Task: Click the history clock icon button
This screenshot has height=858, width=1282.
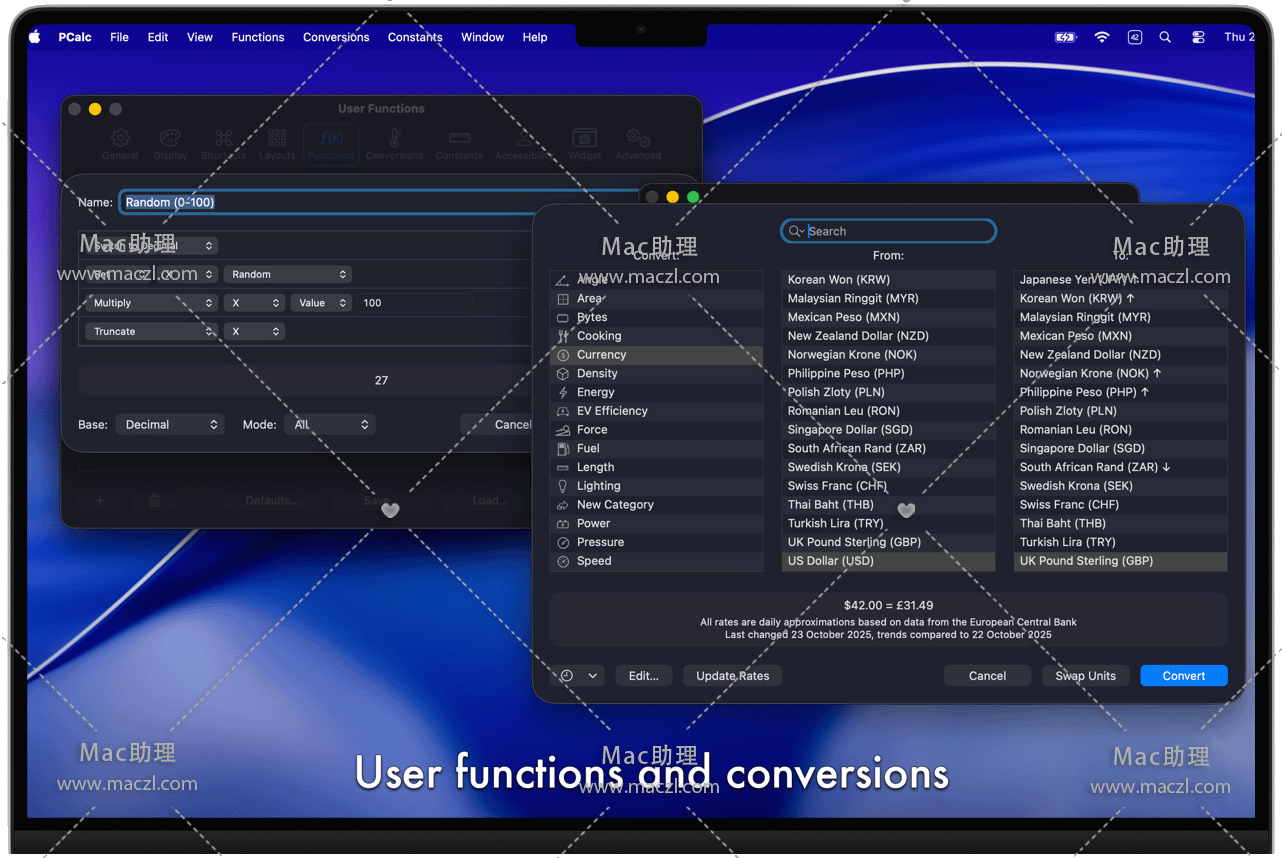Action: [567, 676]
